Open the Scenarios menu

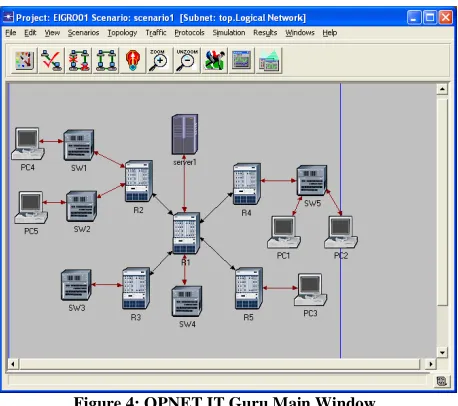pyautogui.click(x=83, y=33)
